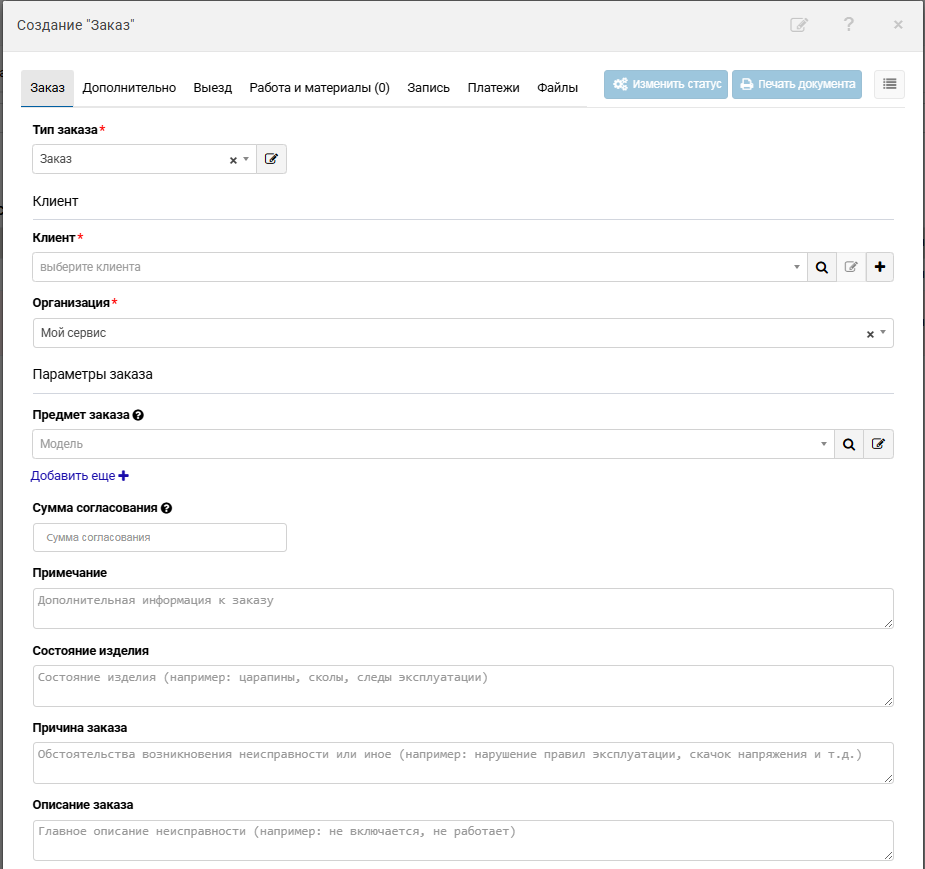Click help question mark in dialog header
Image resolution: width=925 pixels, height=869 pixels.
pos(848,25)
